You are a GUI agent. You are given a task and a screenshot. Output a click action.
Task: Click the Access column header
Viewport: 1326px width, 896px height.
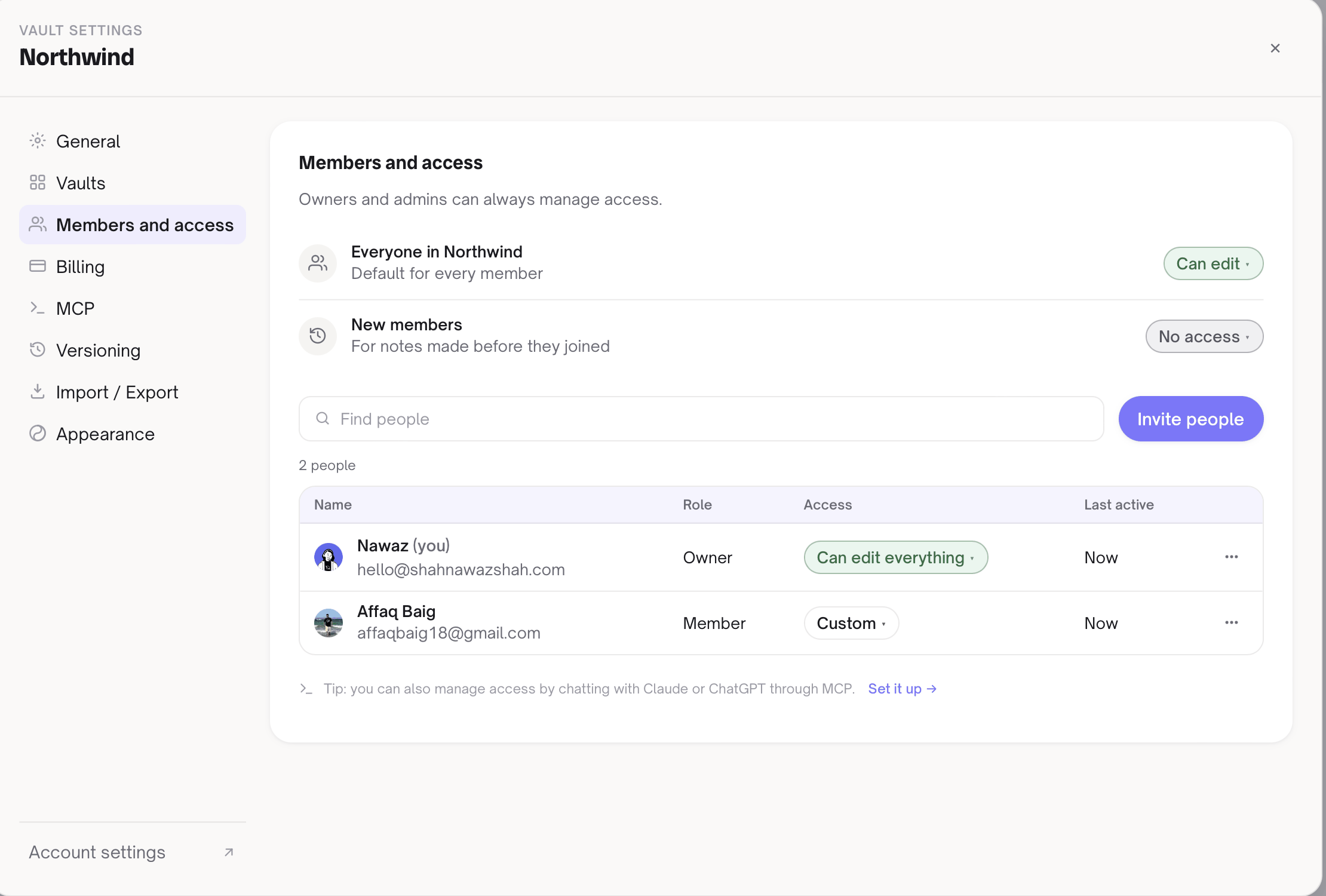[x=827, y=505]
